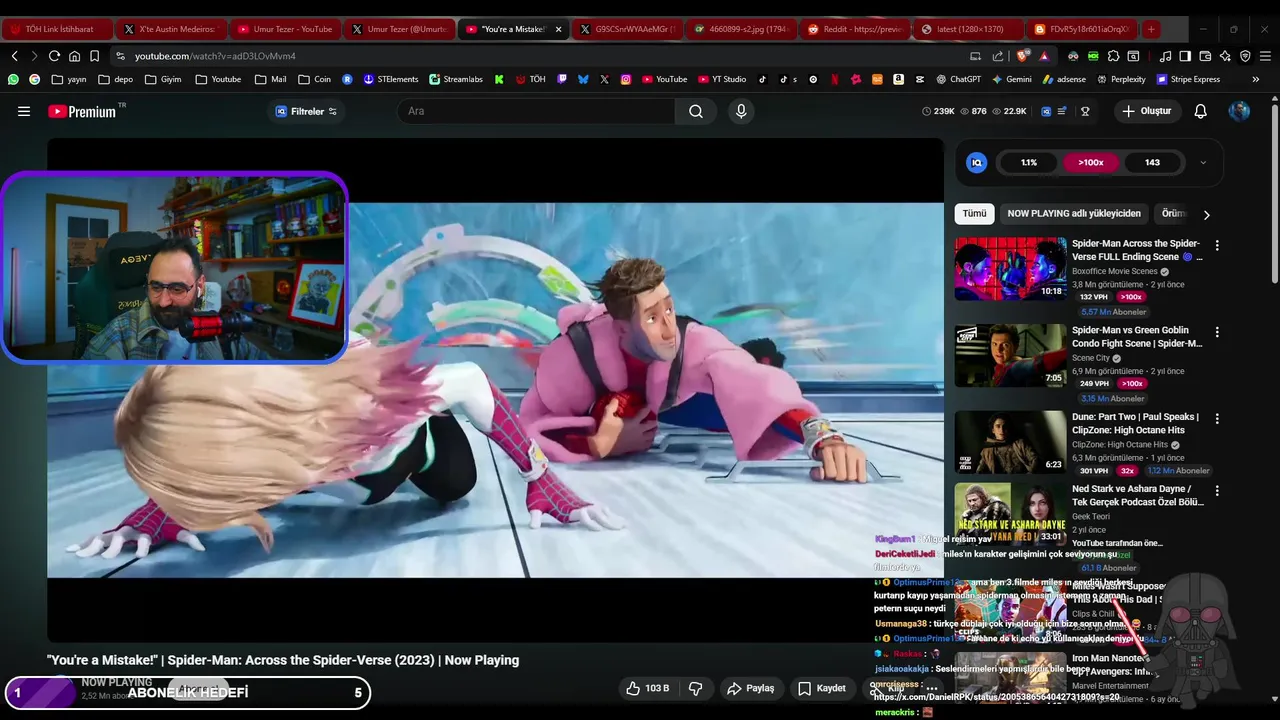Open the ChatGPT bookmark
The image size is (1280, 720).
point(959,79)
